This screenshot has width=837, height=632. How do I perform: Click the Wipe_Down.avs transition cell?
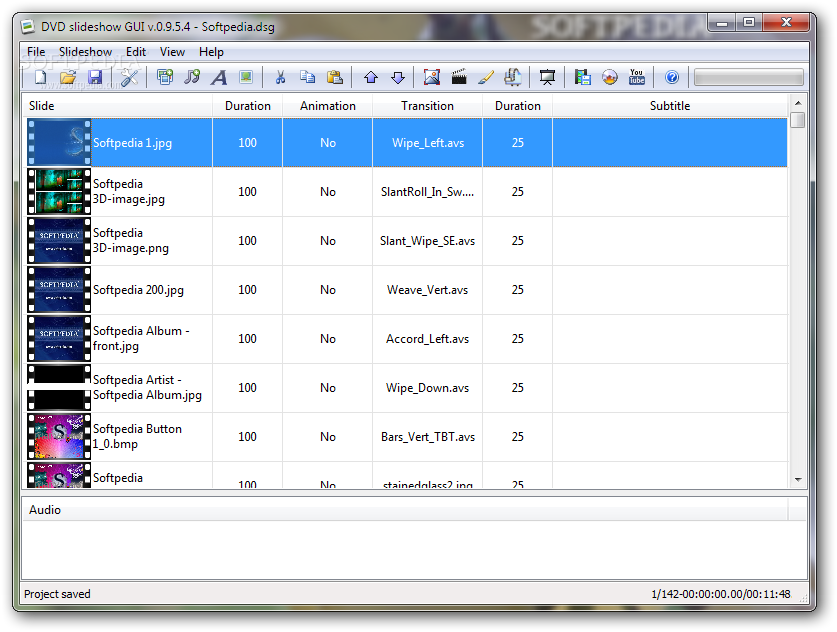(428, 388)
